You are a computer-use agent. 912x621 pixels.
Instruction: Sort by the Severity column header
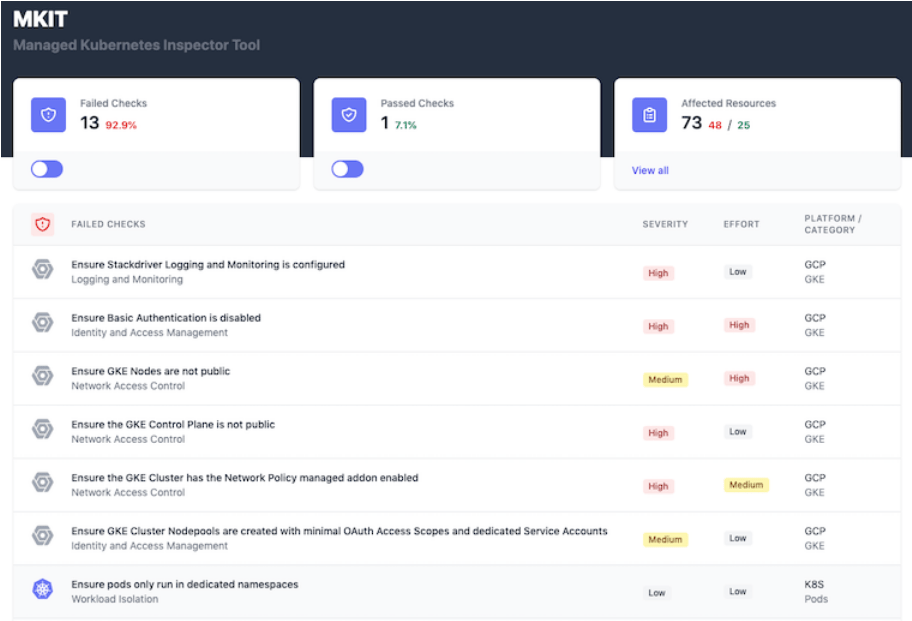coord(665,225)
